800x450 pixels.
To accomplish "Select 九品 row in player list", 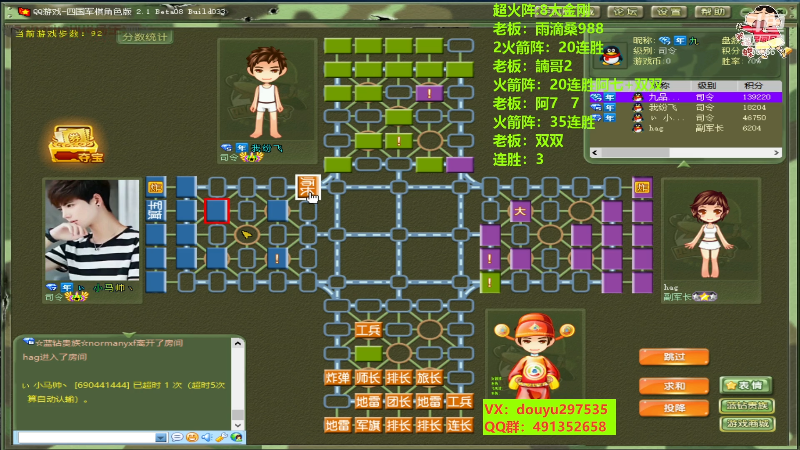I will pos(686,97).
